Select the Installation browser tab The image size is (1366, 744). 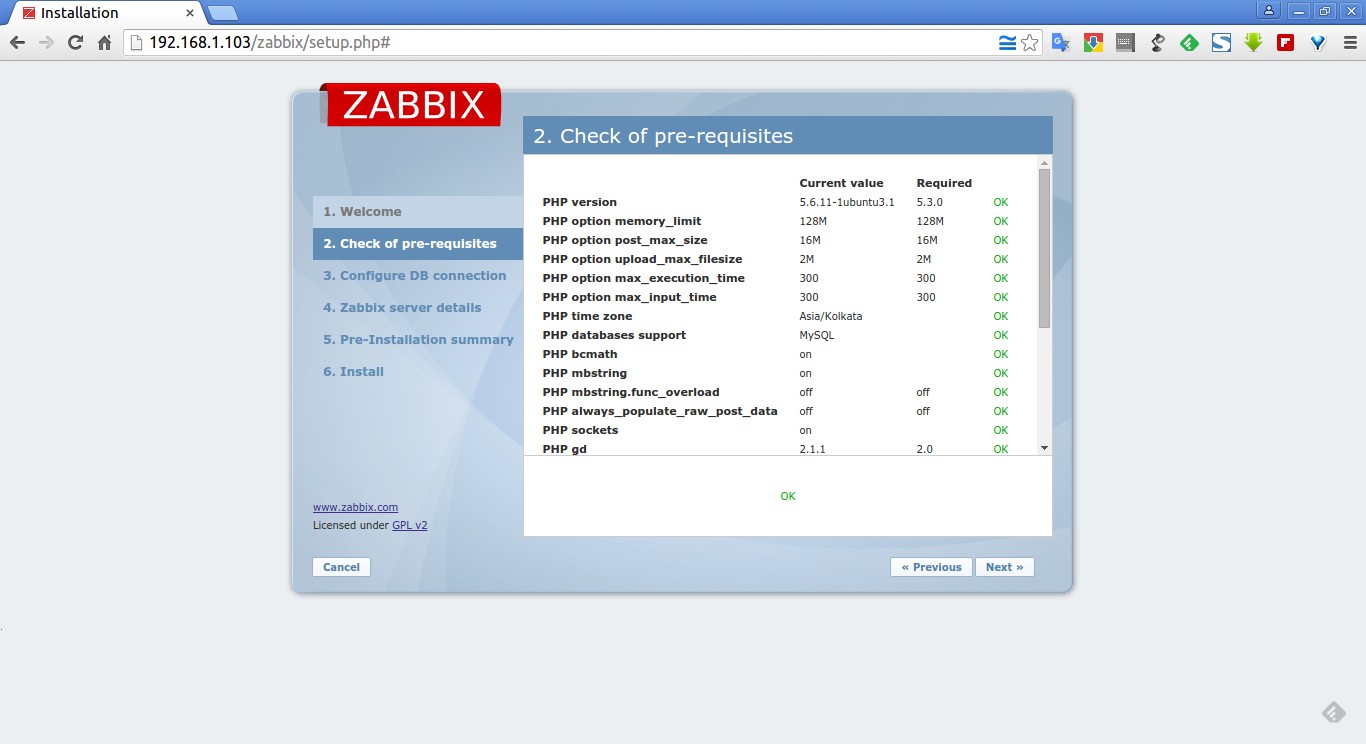tap(105, 13)
